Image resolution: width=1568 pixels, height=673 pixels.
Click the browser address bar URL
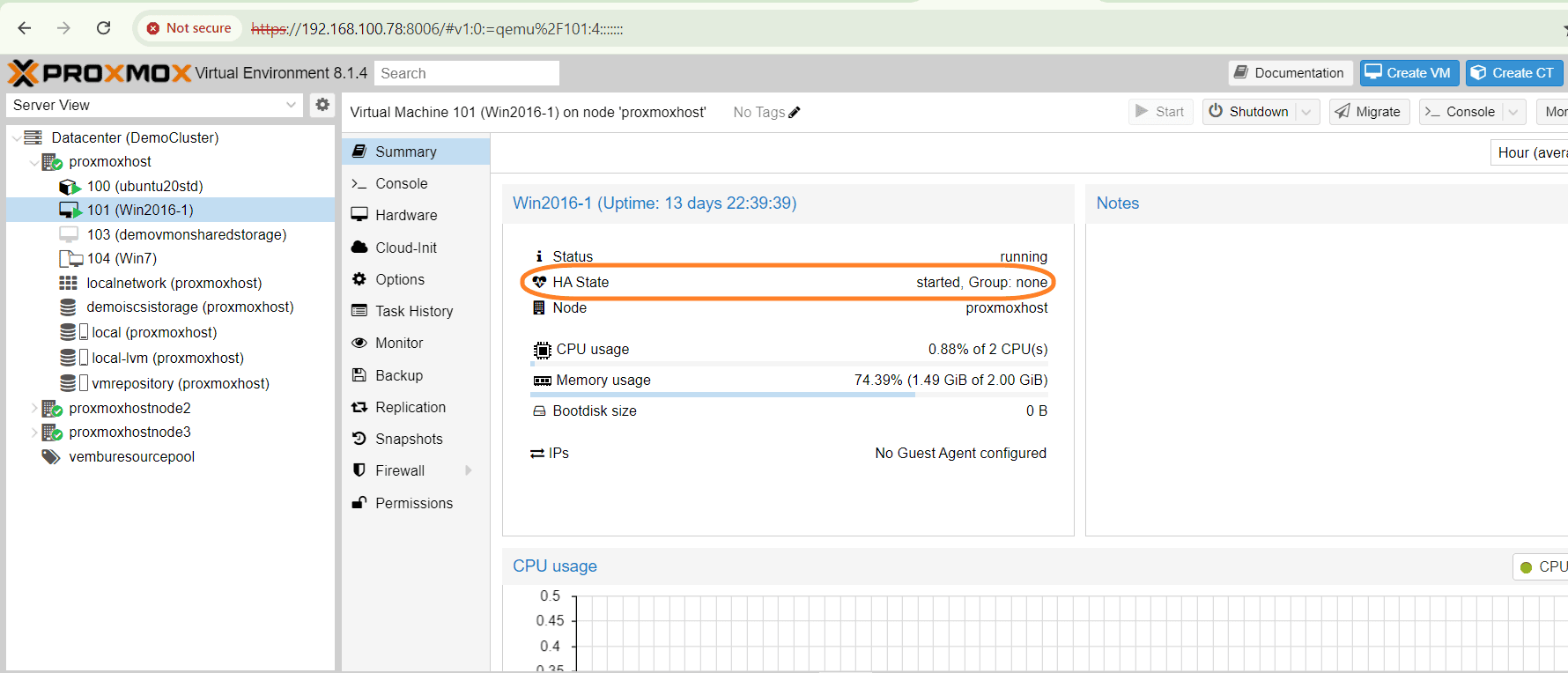(x=437, y=29)
